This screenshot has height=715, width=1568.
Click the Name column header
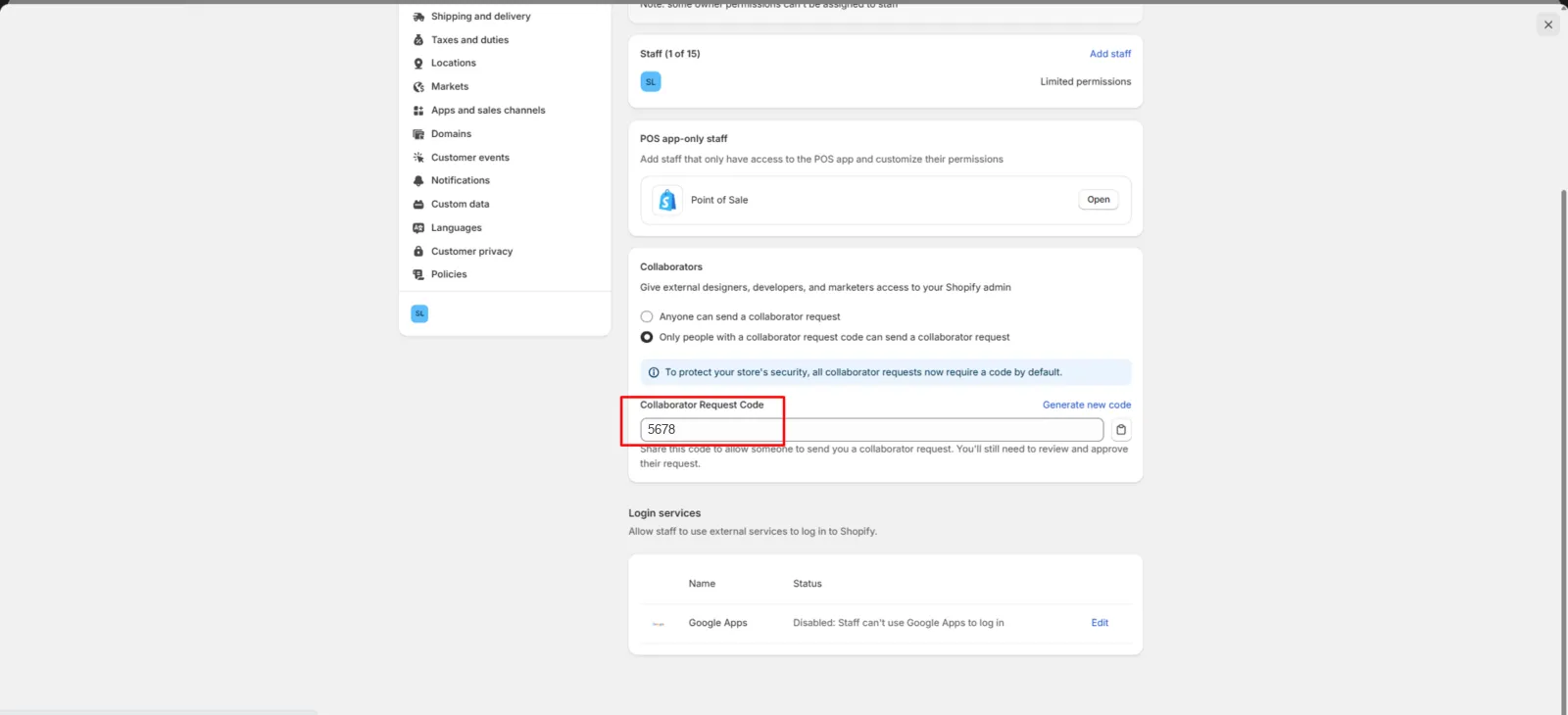coord(702,584)
